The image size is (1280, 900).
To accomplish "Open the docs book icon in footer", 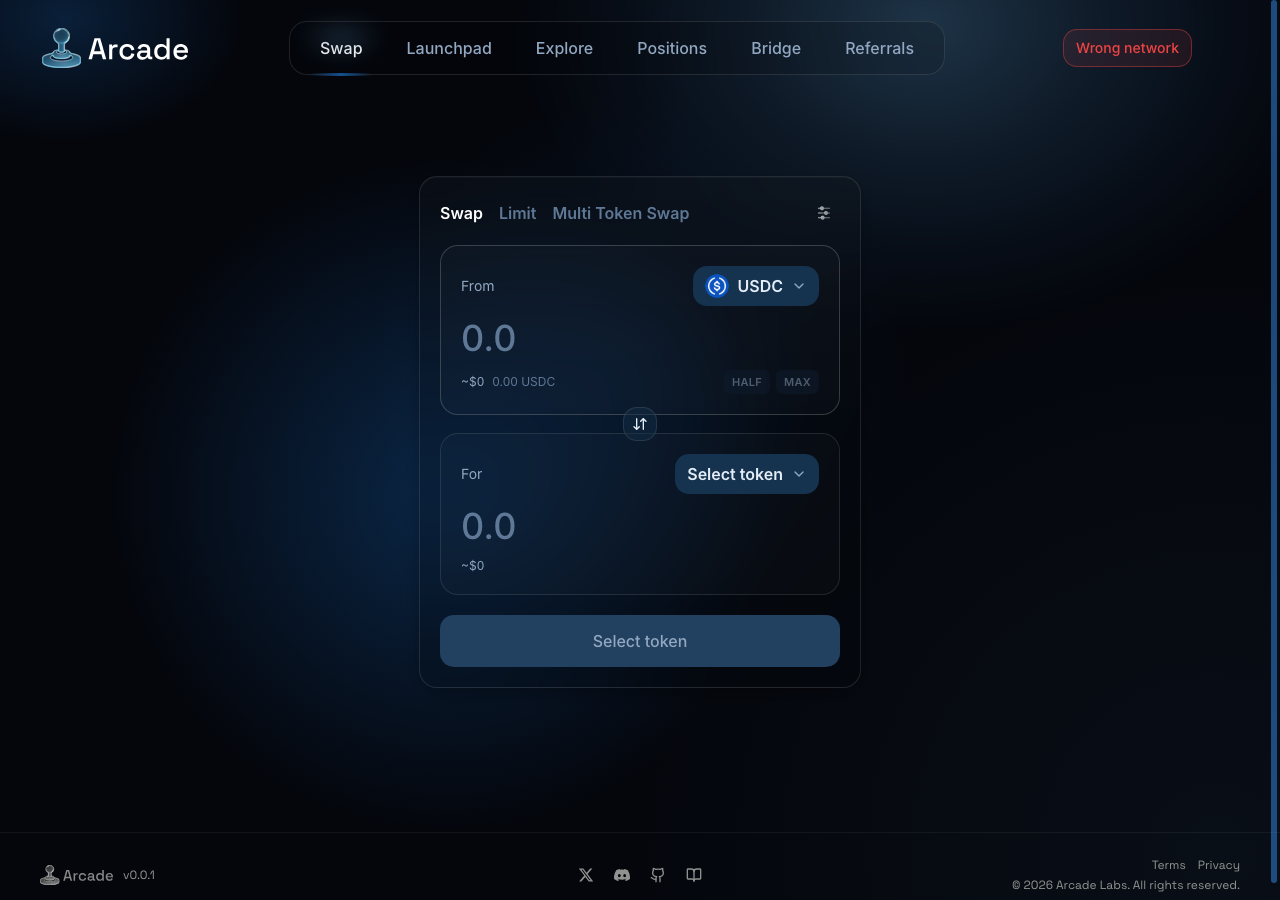I will [x=694, y=875].
